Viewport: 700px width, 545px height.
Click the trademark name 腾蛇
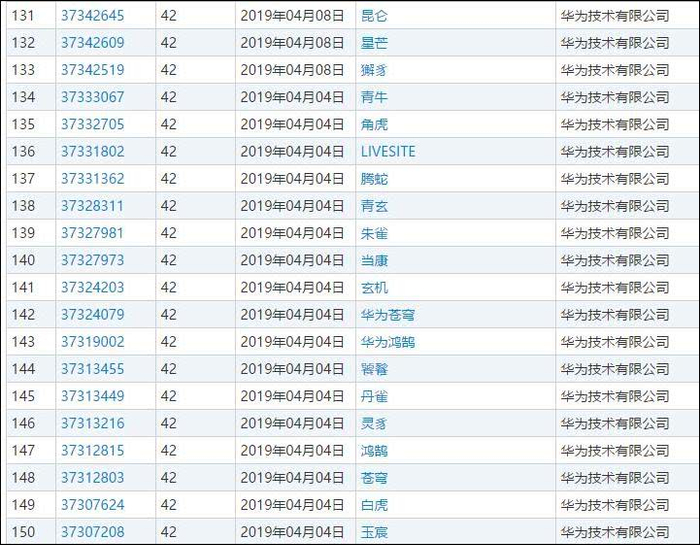coord(374,179)
